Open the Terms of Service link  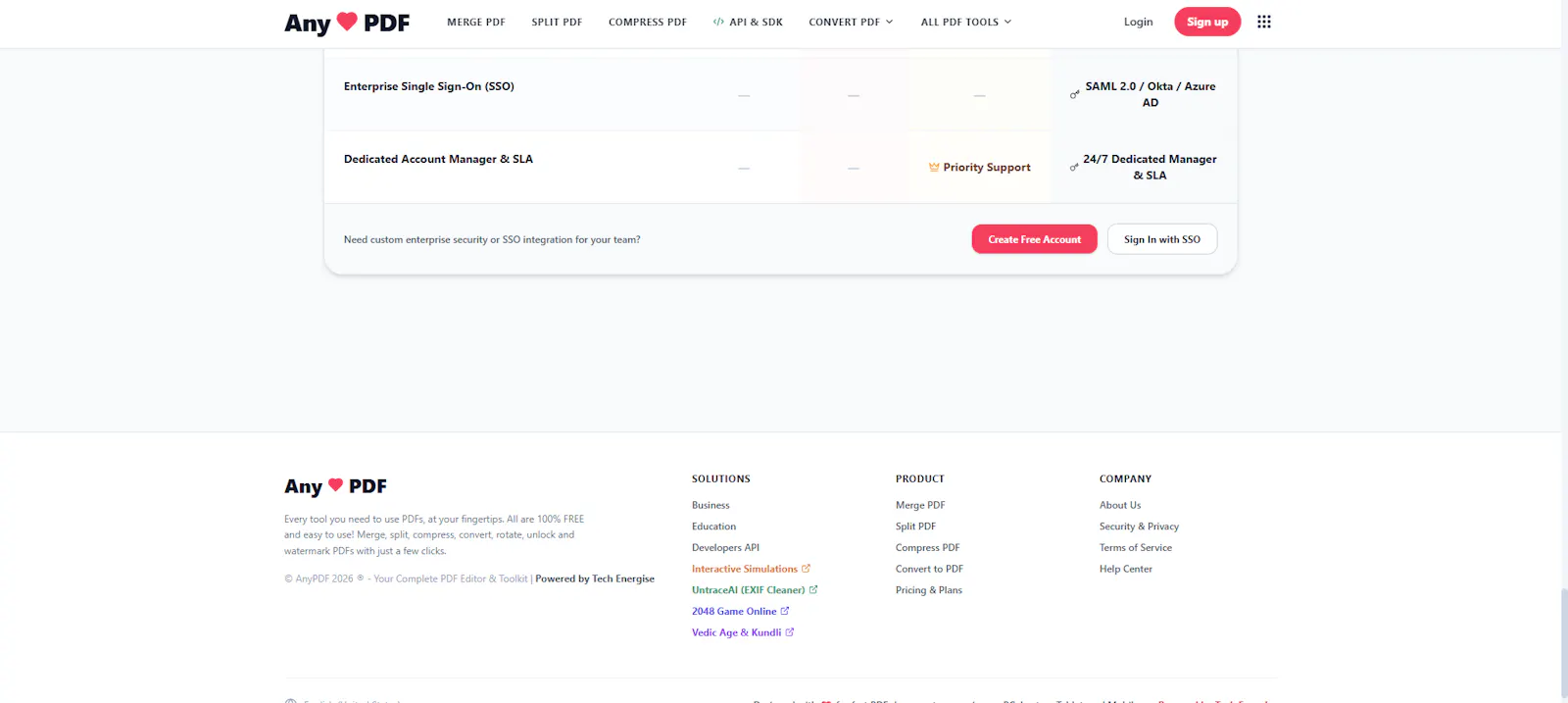point(1136,548)
